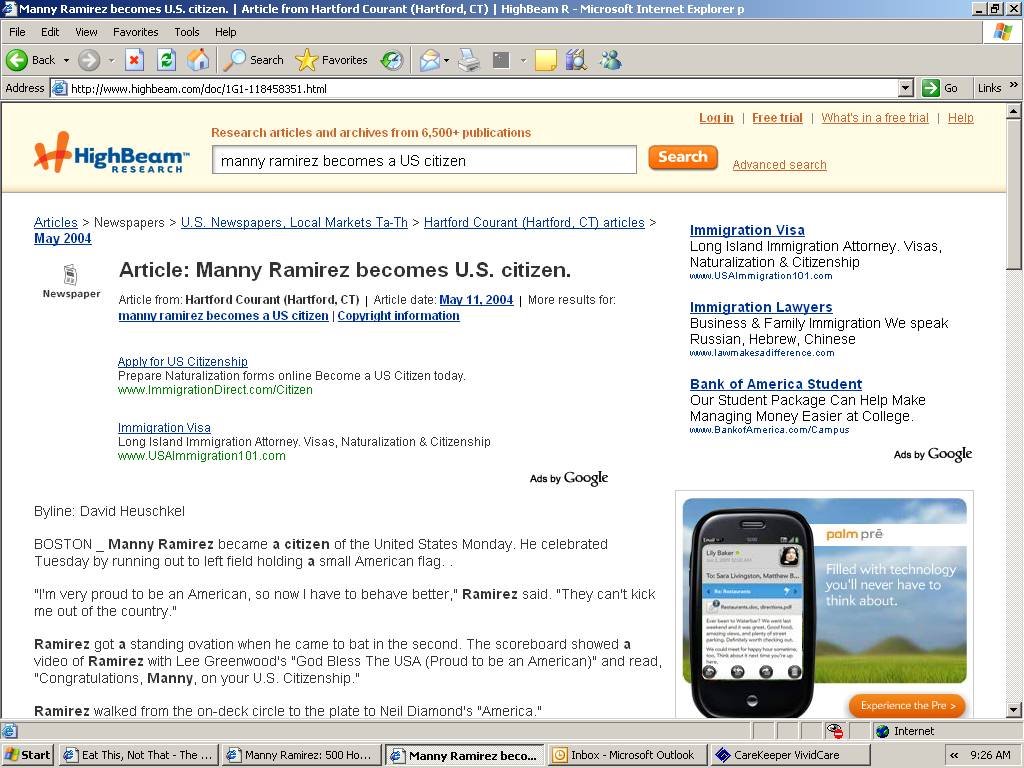Open the Advanced search link

(x=779, y=165)
